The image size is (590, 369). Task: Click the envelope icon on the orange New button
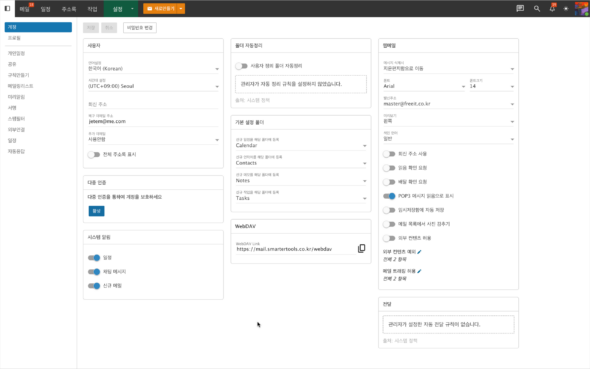[150, 9]
